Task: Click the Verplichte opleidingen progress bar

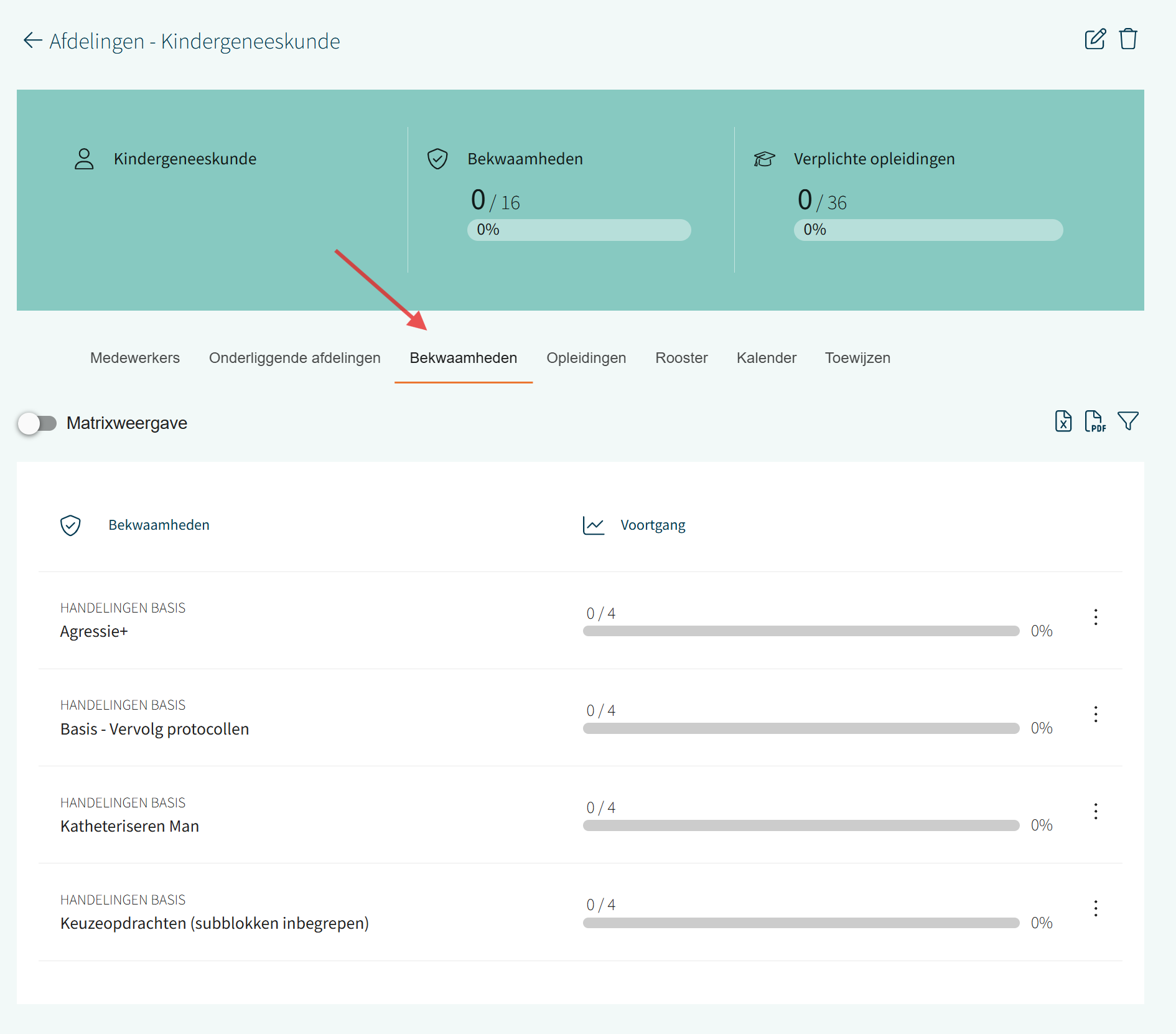Action: pyautogui.click(x=928, y=230)
